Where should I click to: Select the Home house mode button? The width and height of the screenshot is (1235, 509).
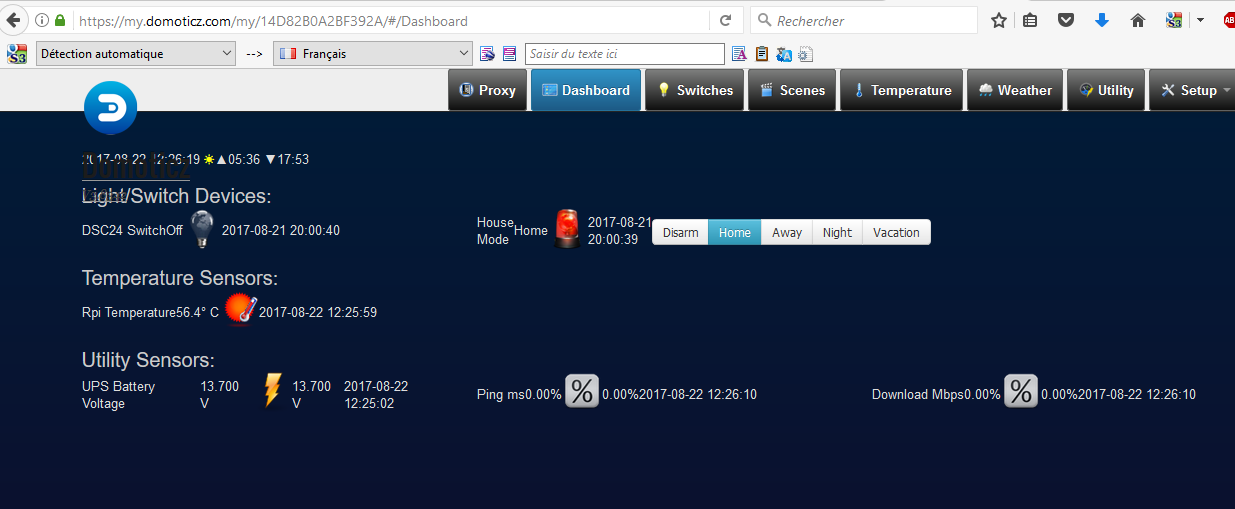click(735, 232)
